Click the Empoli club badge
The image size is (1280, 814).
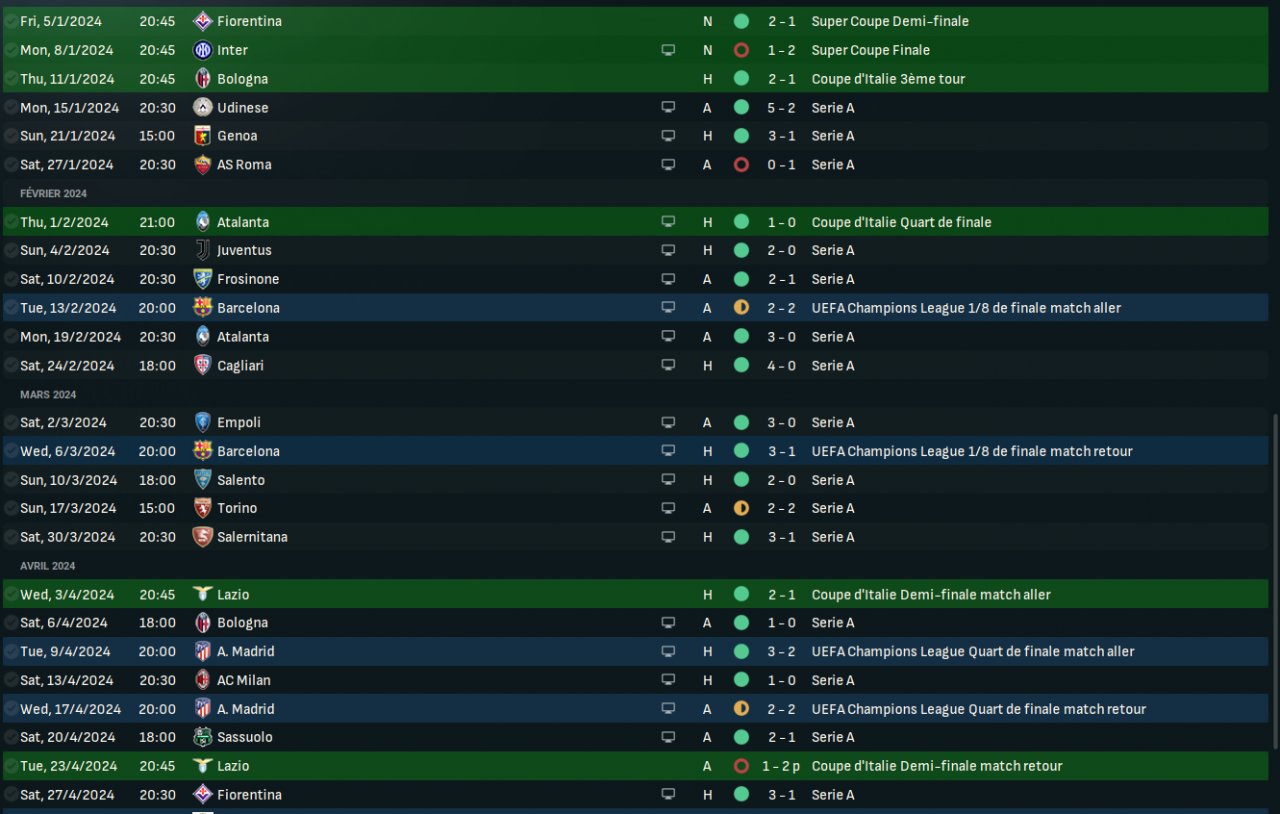coord(203,423)
